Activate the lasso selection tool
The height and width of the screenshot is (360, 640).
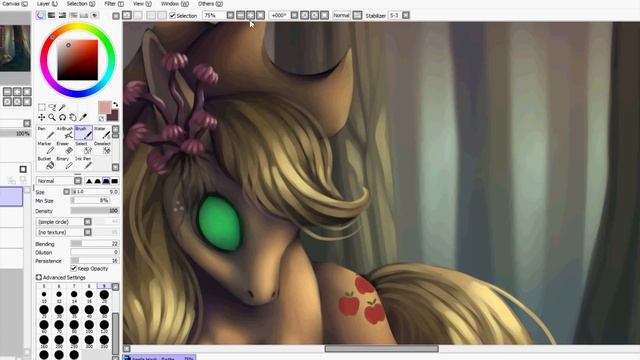point(52,107)
